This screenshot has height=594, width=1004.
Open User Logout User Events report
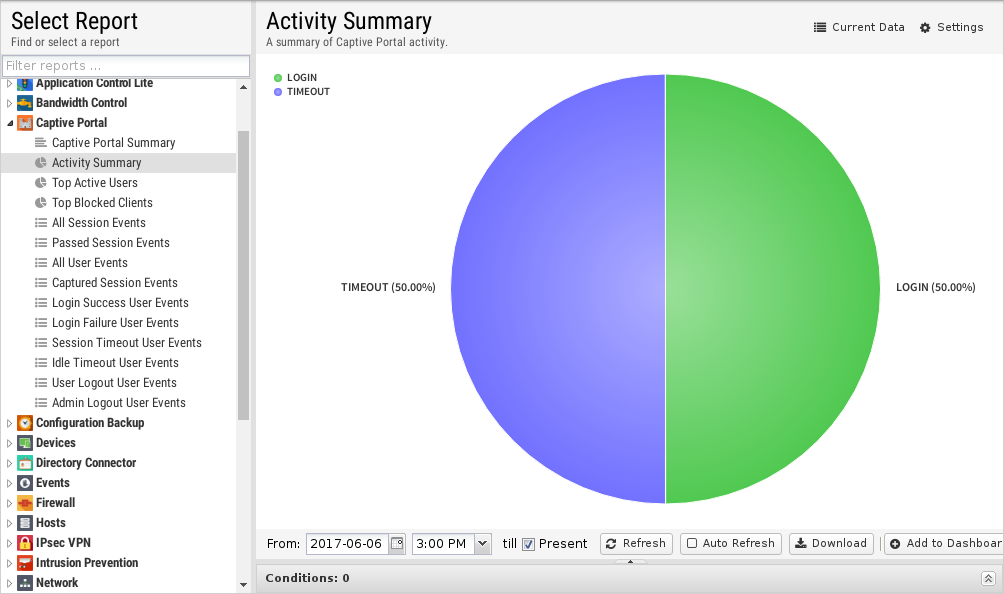tap(114, 383)
